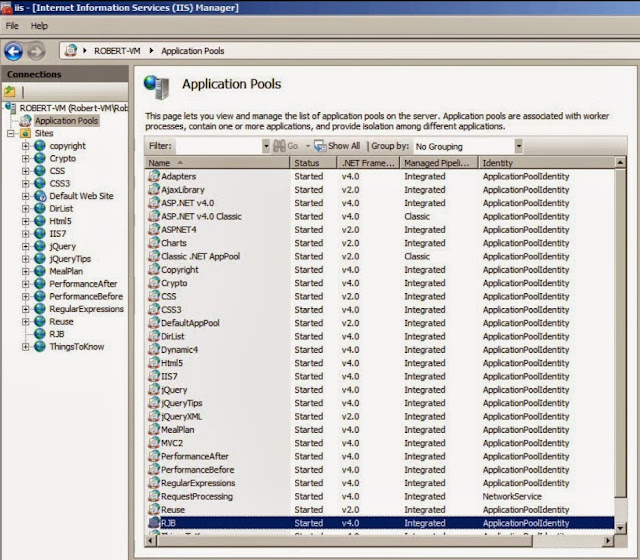Click the pool icon beside Adapters

pos(154,176)
